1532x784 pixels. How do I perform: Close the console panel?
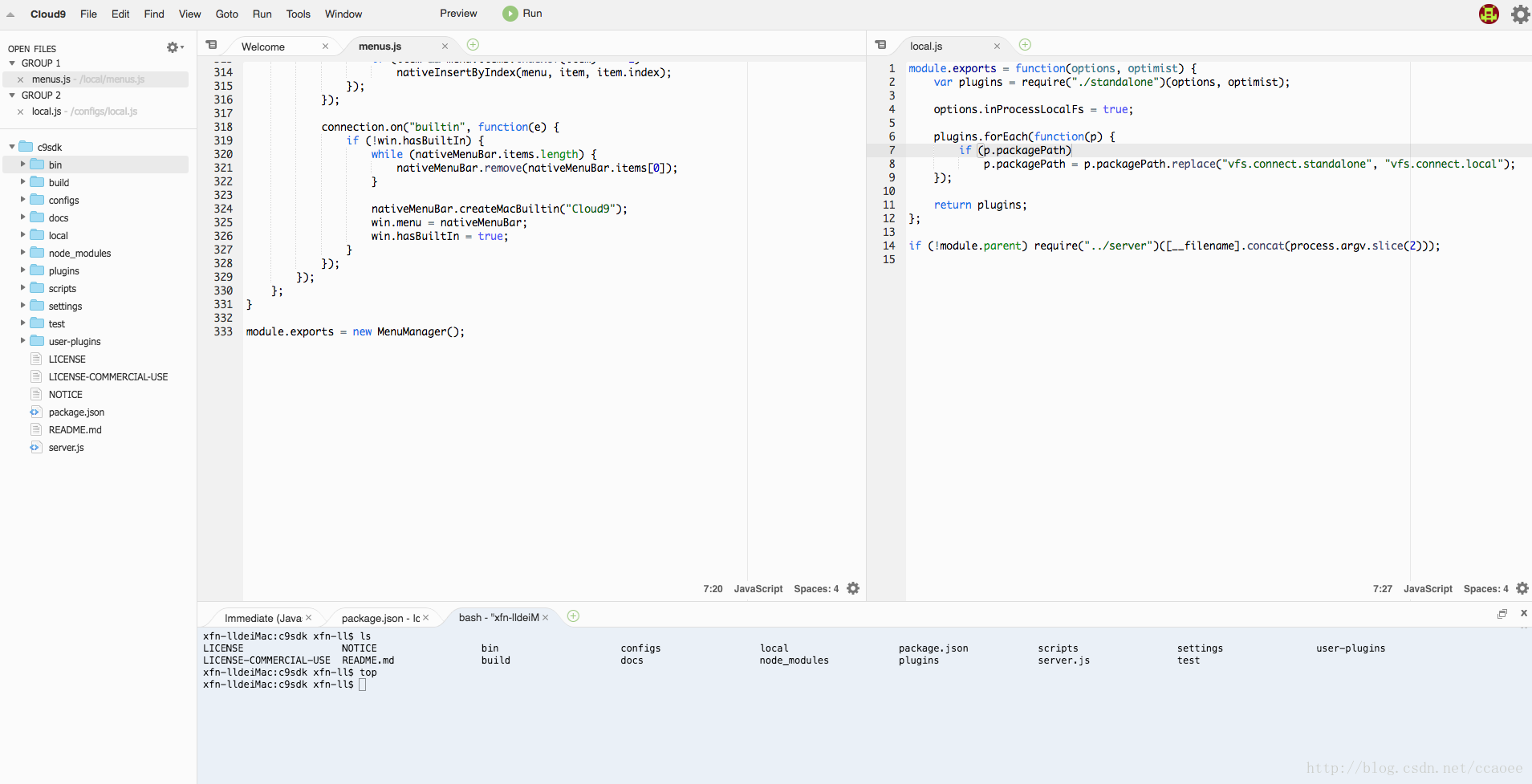[1524, 613]
